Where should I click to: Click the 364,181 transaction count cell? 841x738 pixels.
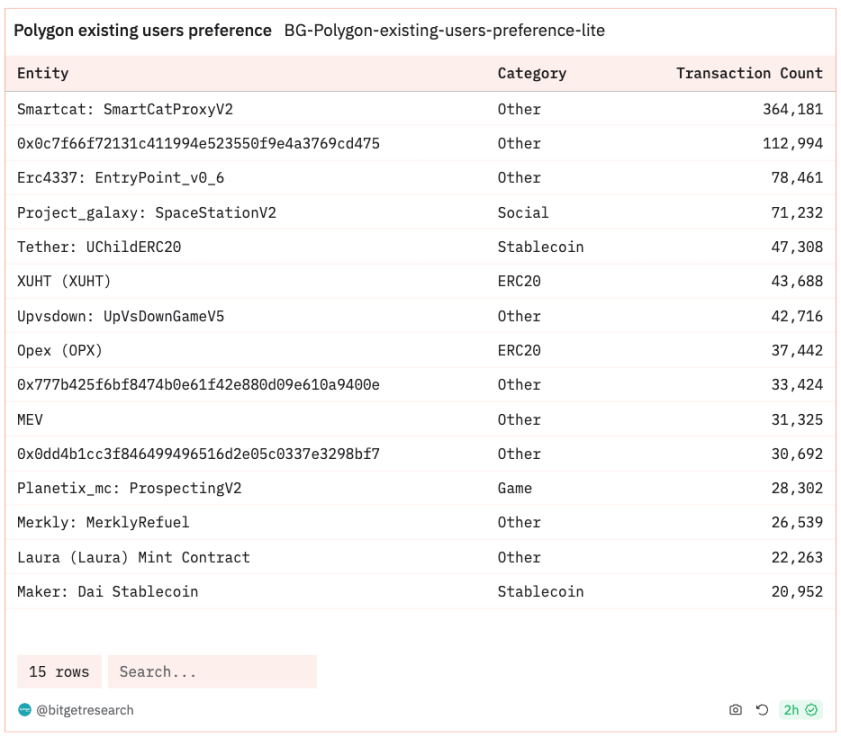coord(793,109)
